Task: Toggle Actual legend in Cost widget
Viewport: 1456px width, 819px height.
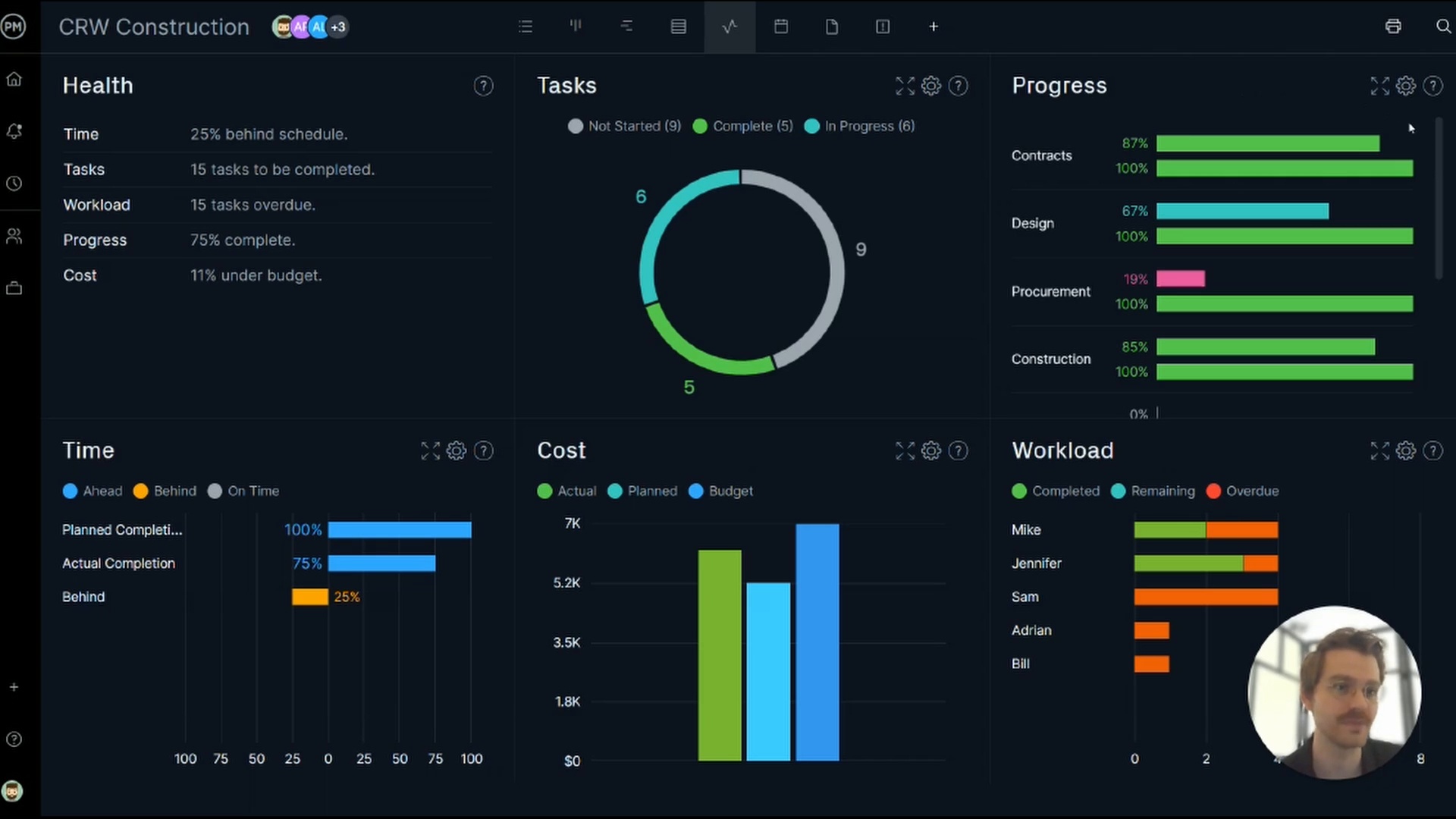Action: coord(566,491)
